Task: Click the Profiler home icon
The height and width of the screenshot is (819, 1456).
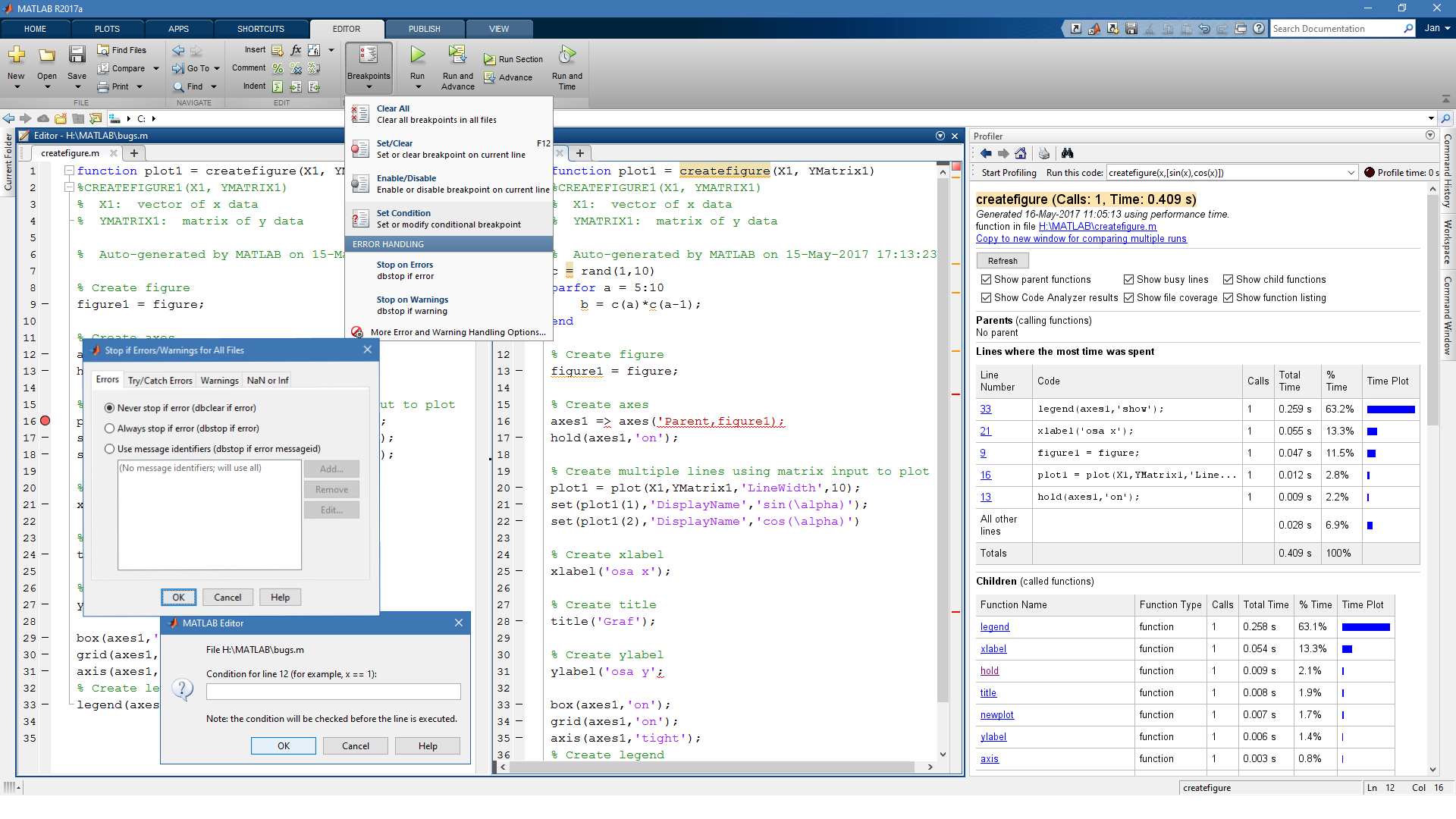Action: 1021,153
